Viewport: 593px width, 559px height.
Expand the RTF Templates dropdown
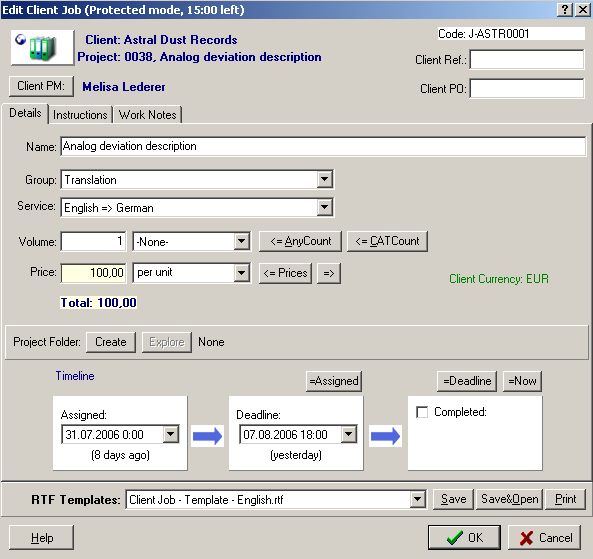click(x=418, y=500)
